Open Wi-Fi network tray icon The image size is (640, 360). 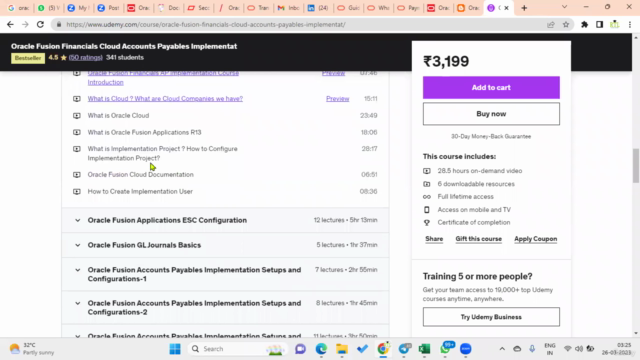point(567,349)
